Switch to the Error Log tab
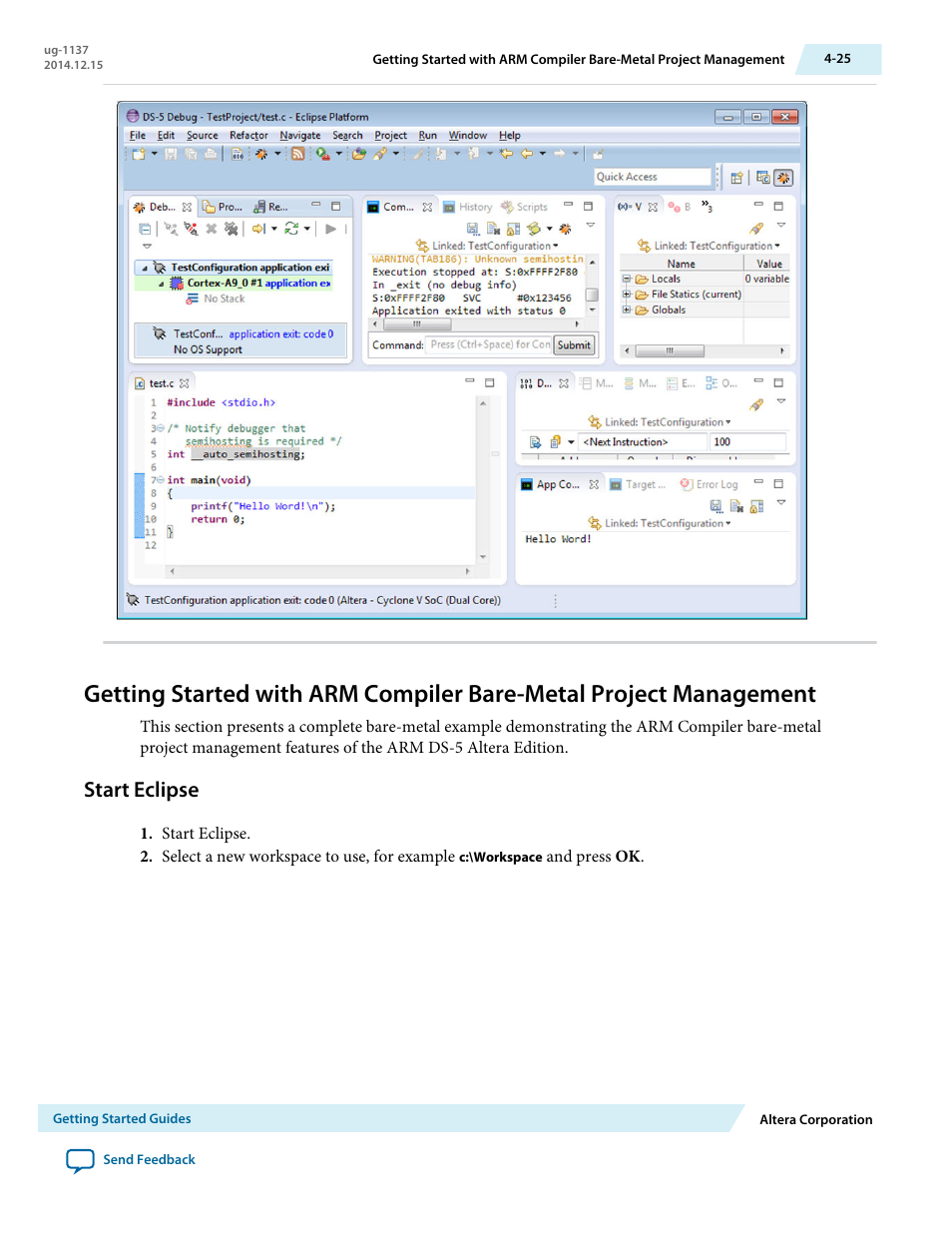952x1233 pixels. (709, 484)
